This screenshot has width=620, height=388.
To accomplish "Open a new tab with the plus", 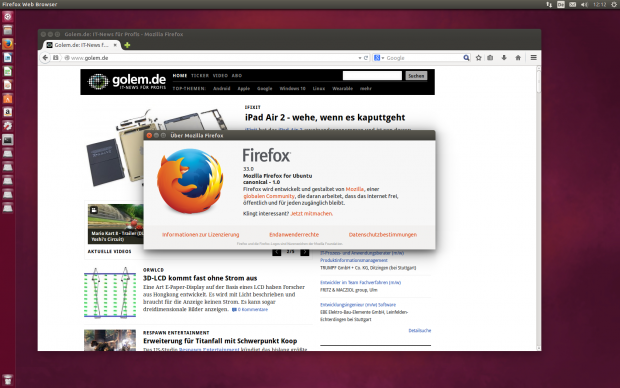I will pos(127,45).
